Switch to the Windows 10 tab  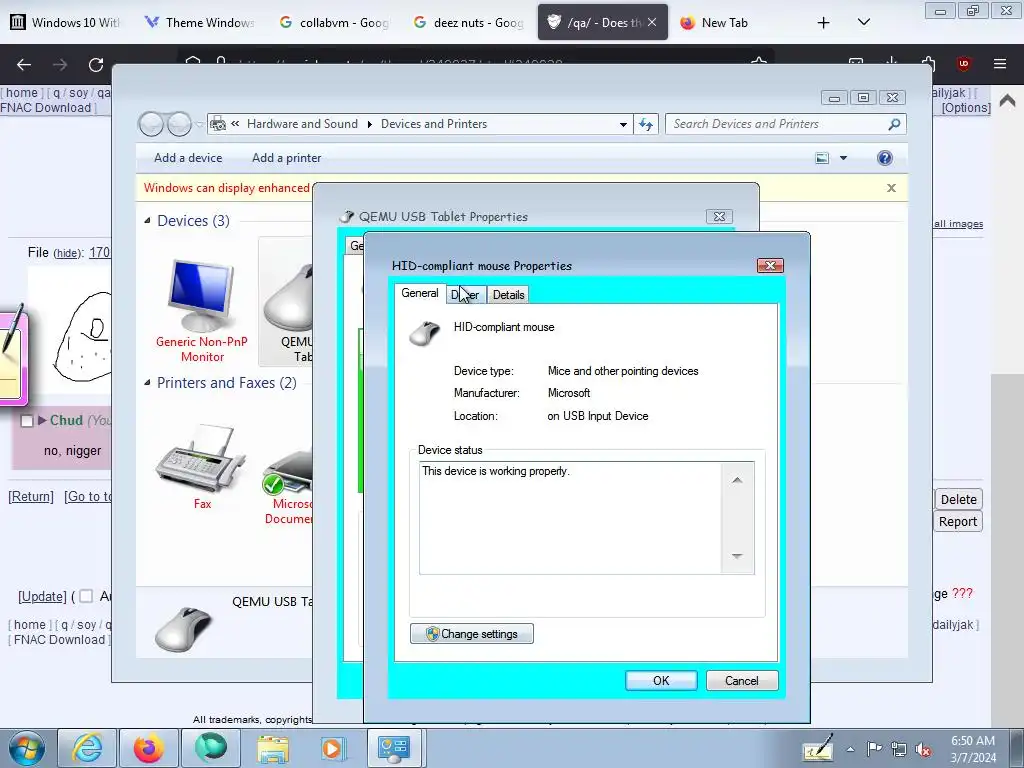(66, 23)
